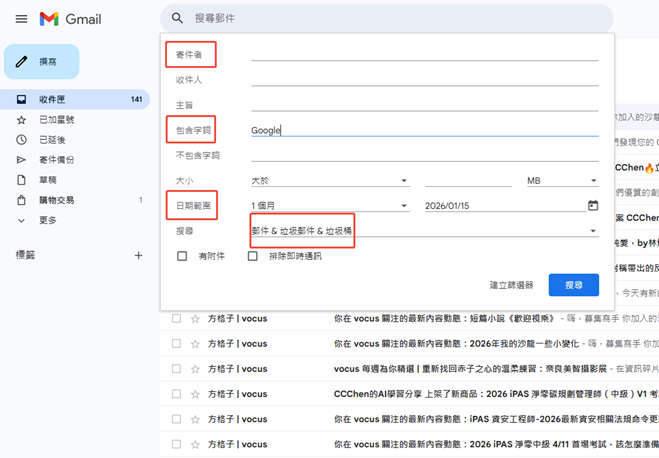Open the 大於 size comparison dropdown
The width and height of the screenshot is (659, 458).
(x=330, y=181)
